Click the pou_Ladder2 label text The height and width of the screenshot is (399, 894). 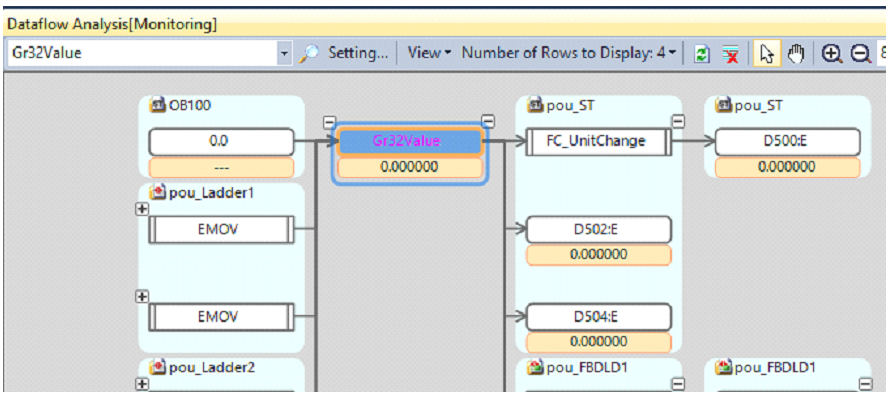coord(212,368)
